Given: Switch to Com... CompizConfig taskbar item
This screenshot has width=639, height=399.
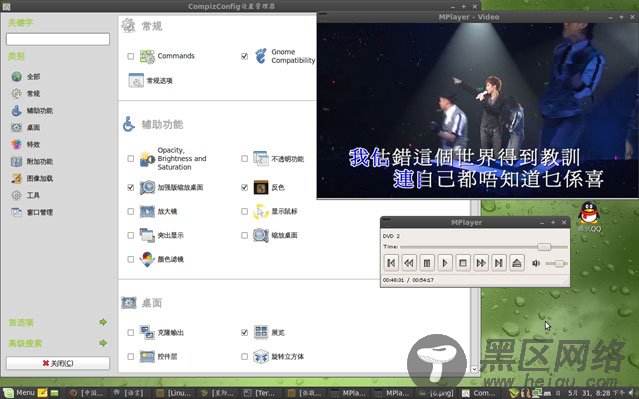Looking at the screenshot, I should tap(479, 393).
